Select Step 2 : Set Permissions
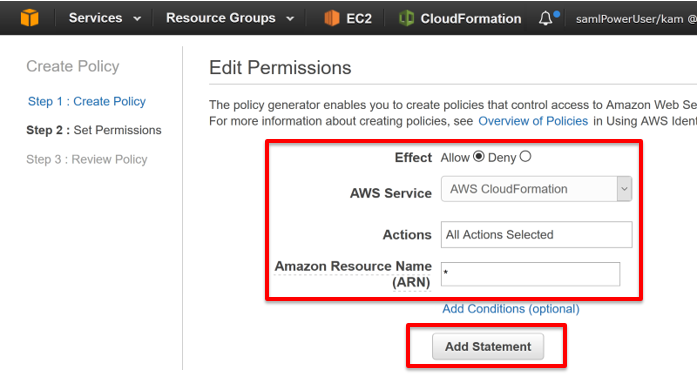The width and height of the screenshot is (698, 390). 94,130
